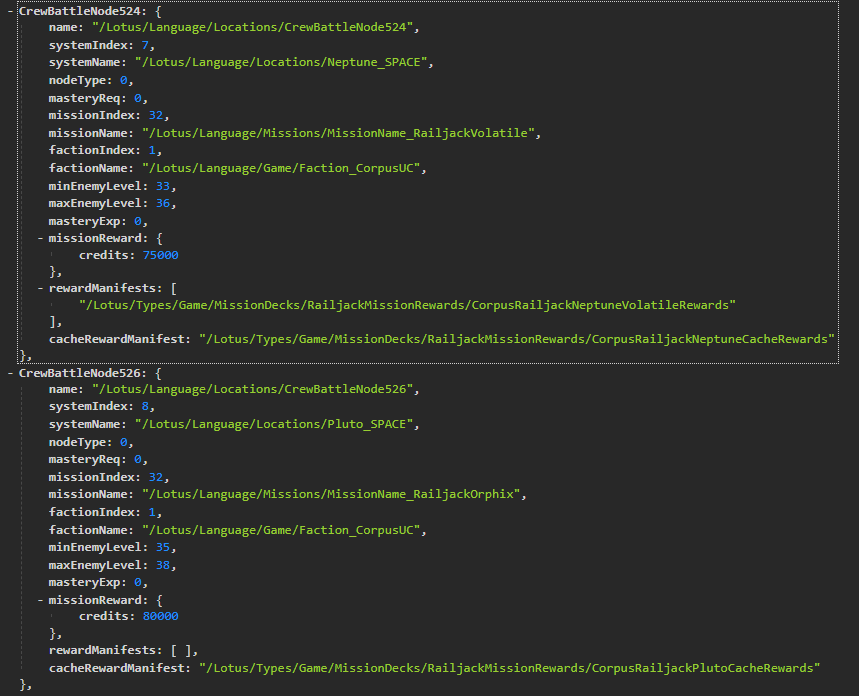Screen dimensions: 859x696
Task: Click the CorpusRailjackNeptuneCacheRewards path
Action: [517, 339]
